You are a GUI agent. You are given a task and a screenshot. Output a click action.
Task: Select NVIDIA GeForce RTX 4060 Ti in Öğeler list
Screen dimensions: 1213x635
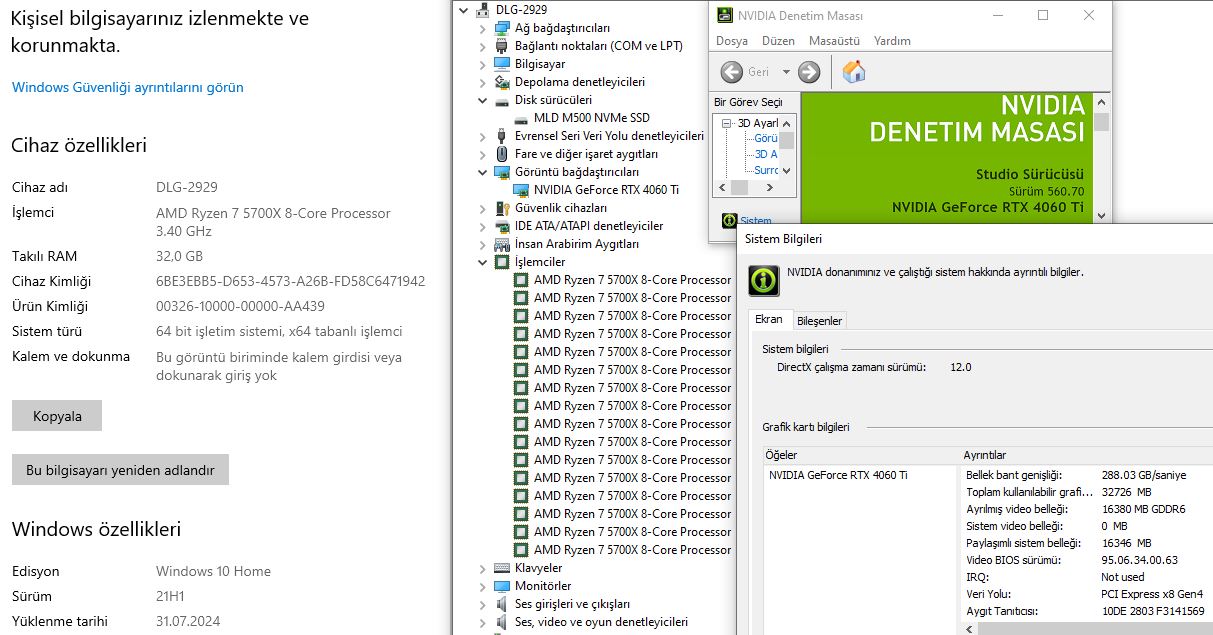pyautogui.click(x=838, y=475)
